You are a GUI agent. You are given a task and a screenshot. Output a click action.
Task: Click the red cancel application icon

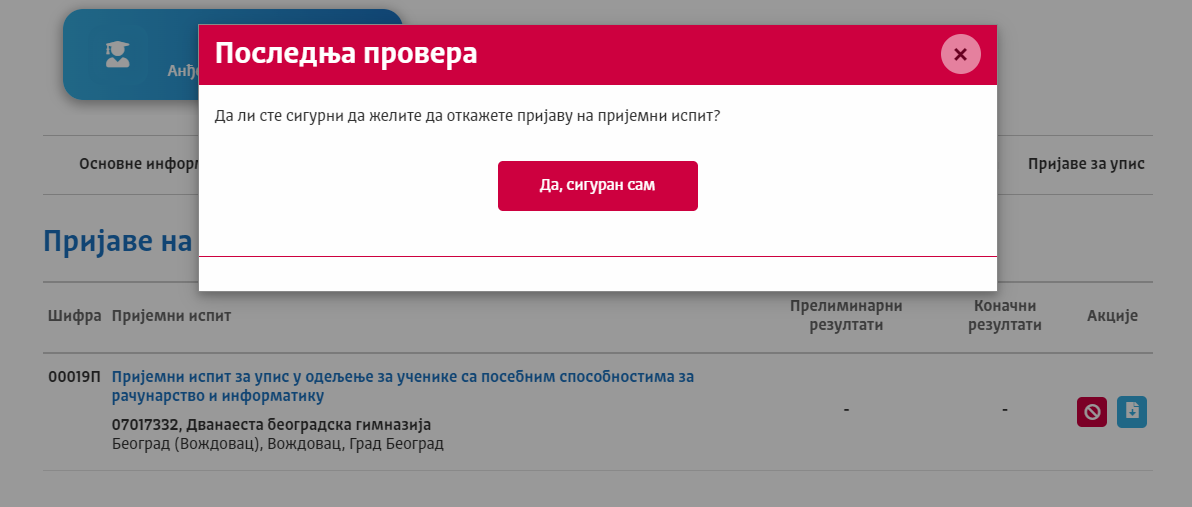tap(1091, 411)
